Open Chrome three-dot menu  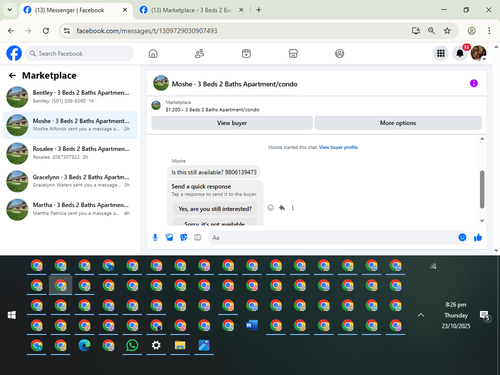coord(489,31)
